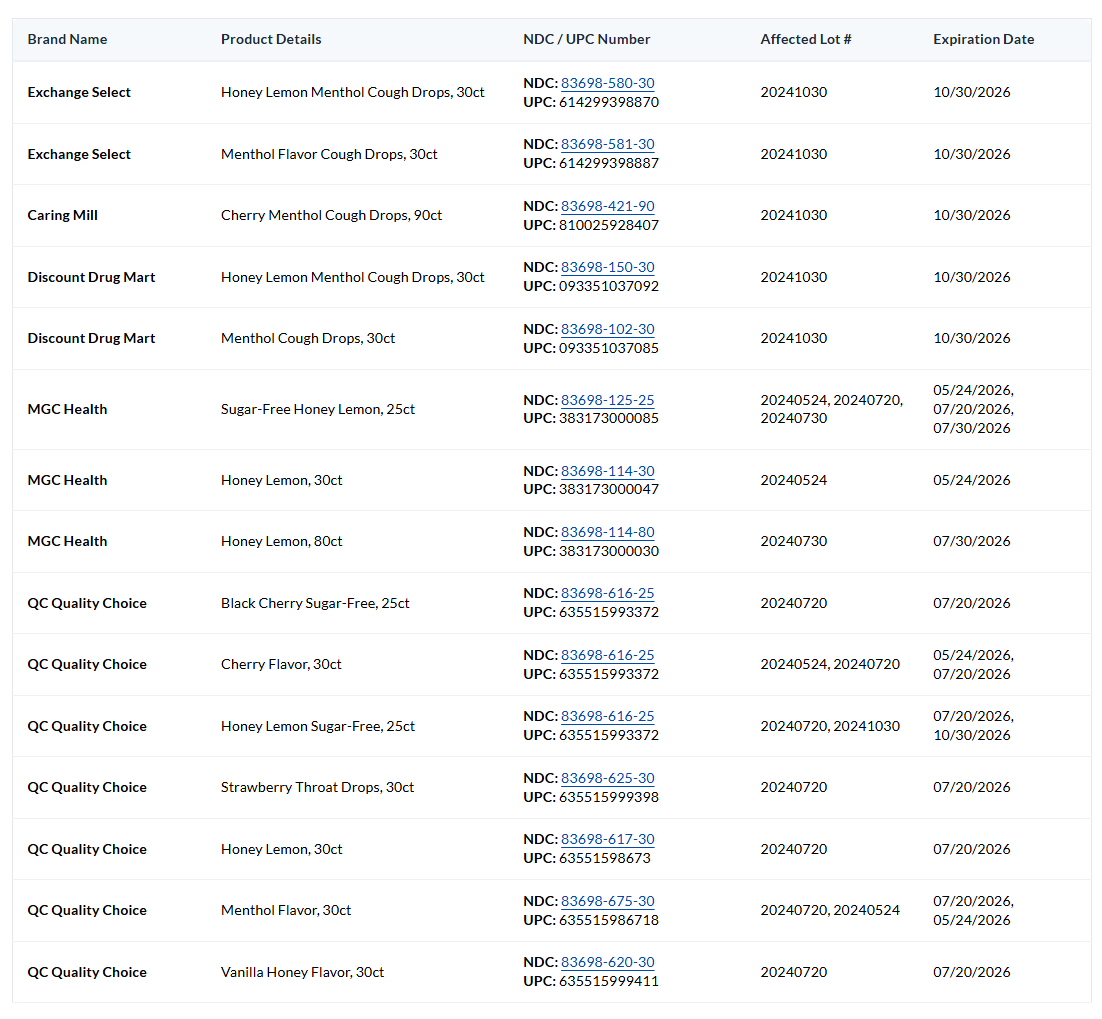Image resolution: width=1102 pixels, height=1019 pixels.
Task: Click NDC link 83698-675-30
Action: (607, 901)
